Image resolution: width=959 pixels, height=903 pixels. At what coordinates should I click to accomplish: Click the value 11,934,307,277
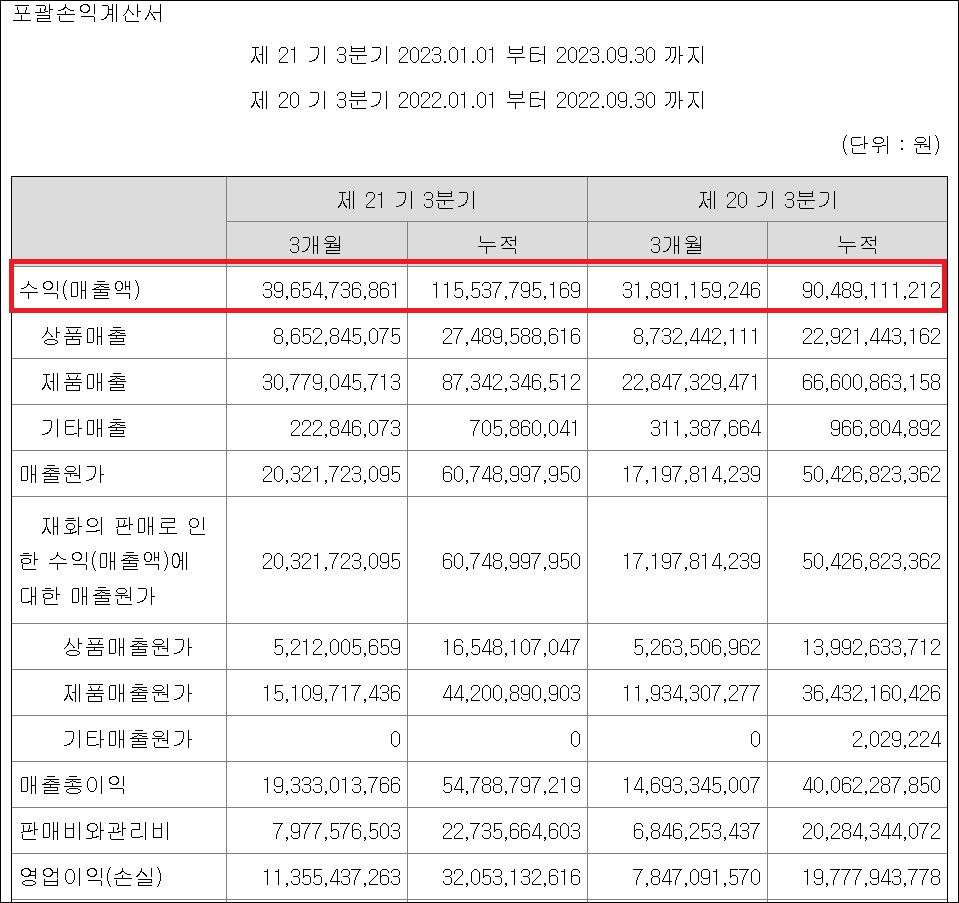coord(691,694)
